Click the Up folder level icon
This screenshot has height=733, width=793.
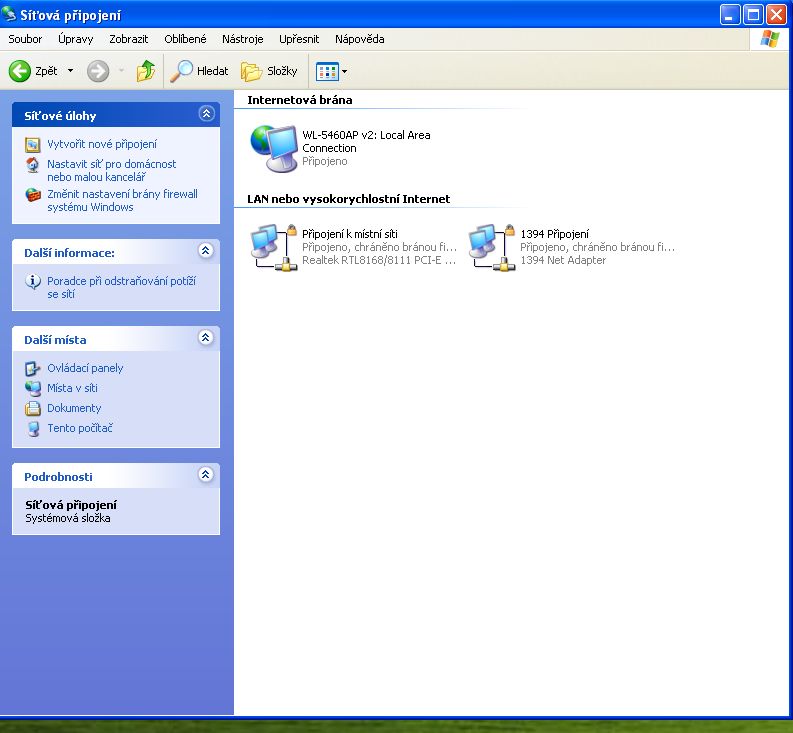[x=146, y=71]
